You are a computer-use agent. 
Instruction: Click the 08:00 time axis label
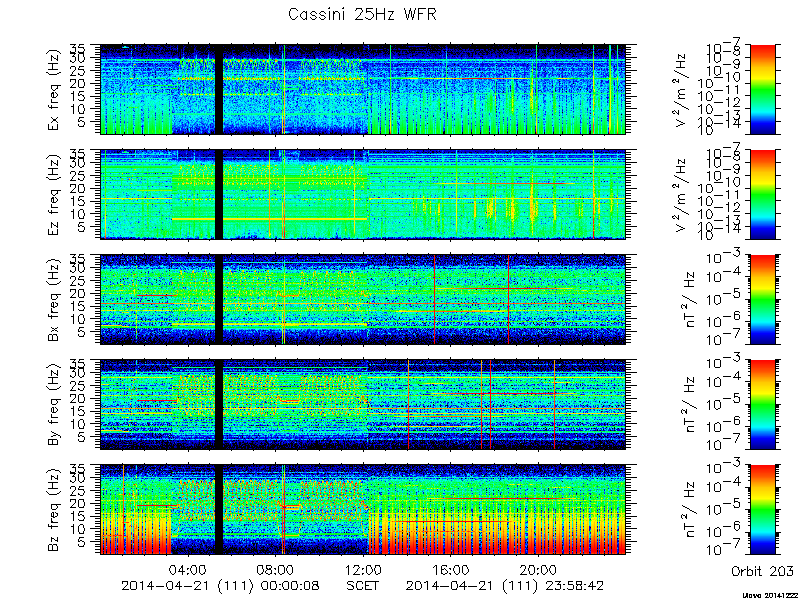[x=276, y=569]
